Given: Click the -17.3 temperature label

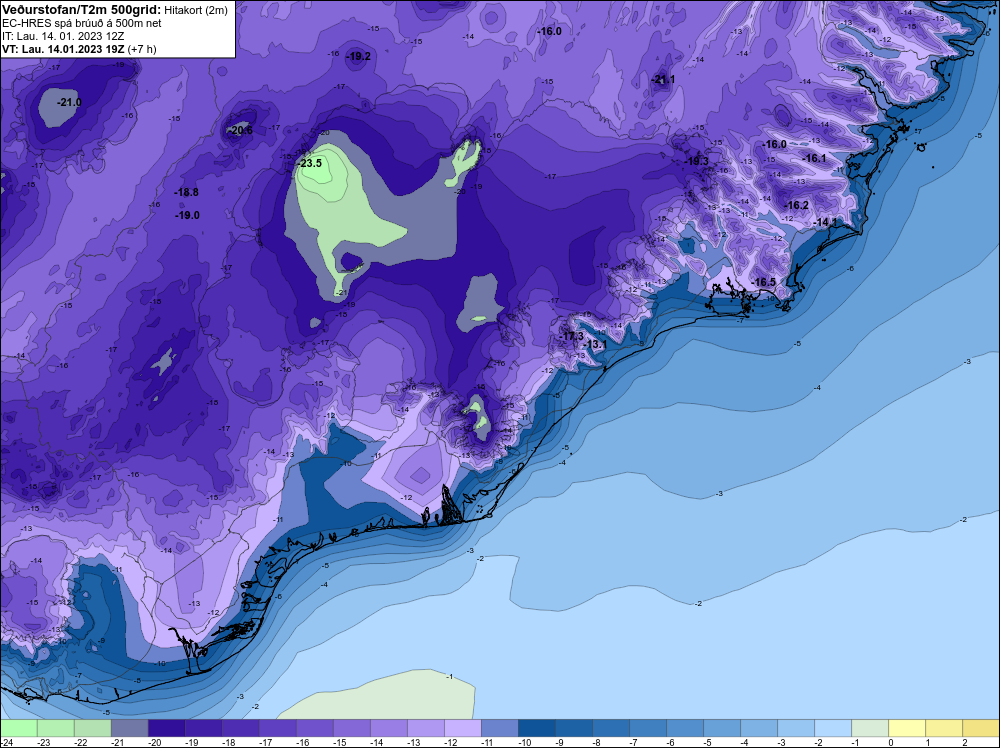Looking at the screenshot, I should (x=572, y=336).
